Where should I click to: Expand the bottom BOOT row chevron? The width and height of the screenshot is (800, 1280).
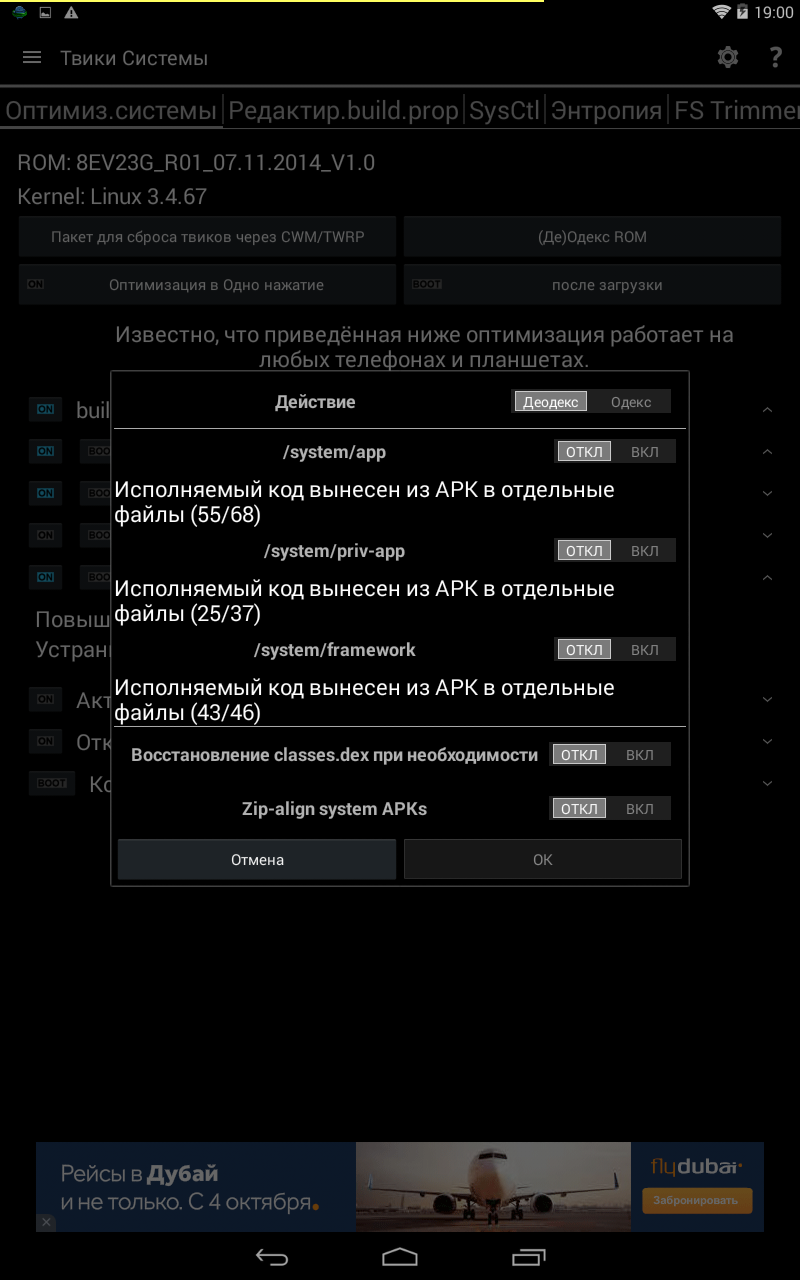(767, 784)
